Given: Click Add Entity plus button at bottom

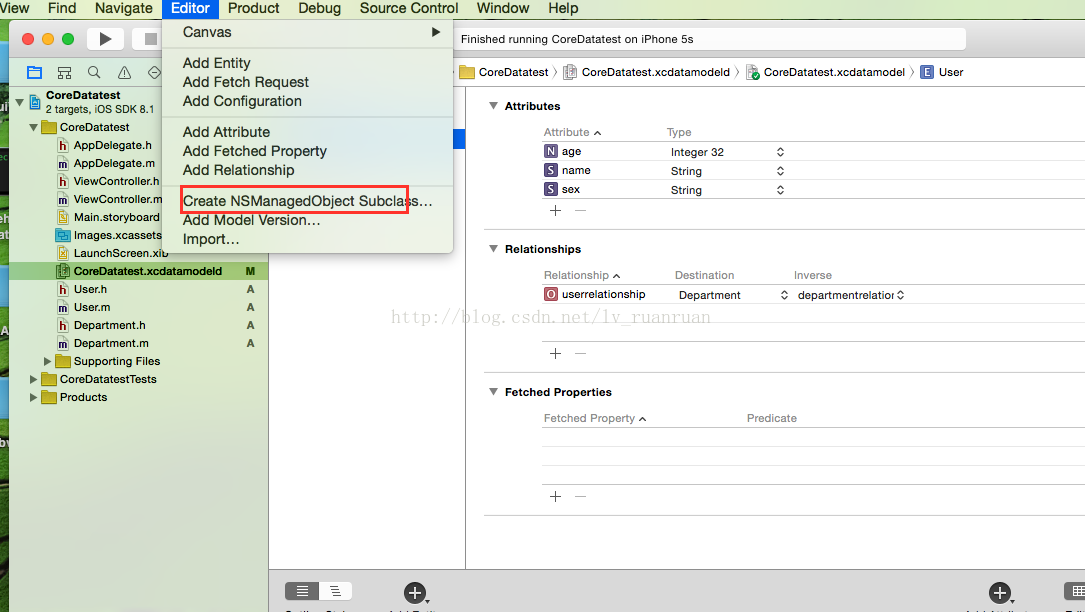Looking at the screenshot, I should (415, 592).
